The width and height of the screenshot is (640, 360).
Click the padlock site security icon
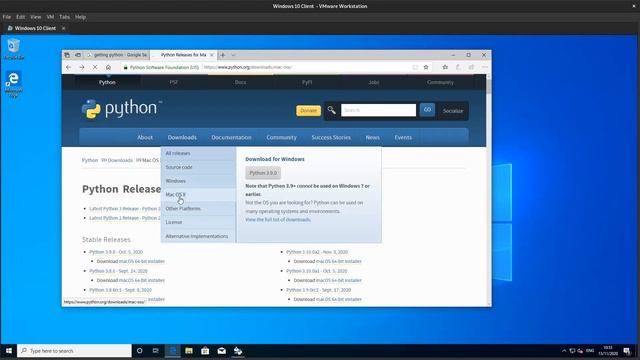(x=126, y=67)
